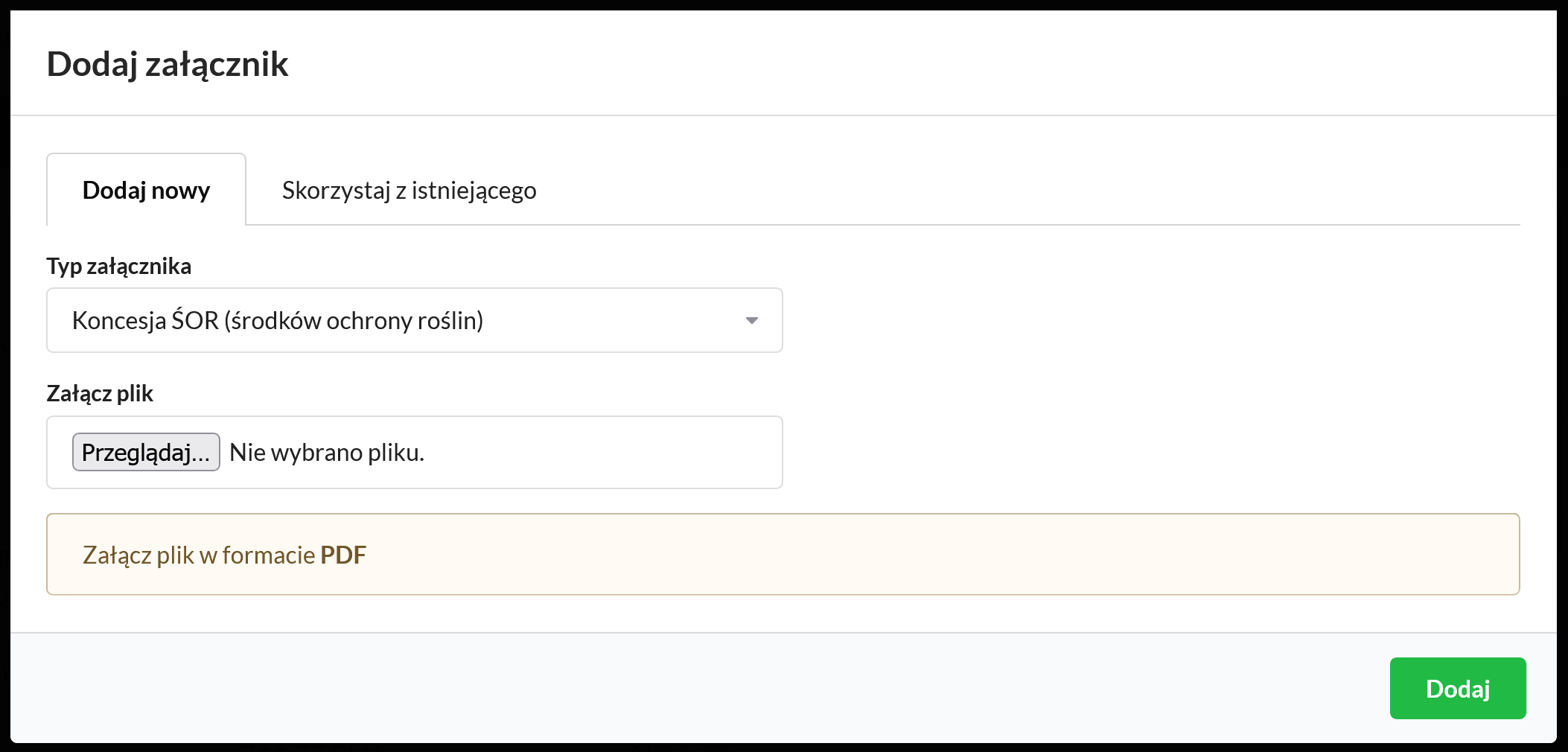Click the 'Nie wybrano pliku.' file status text
Screen dimensions: 1568x752
click(x=327, y=452)
